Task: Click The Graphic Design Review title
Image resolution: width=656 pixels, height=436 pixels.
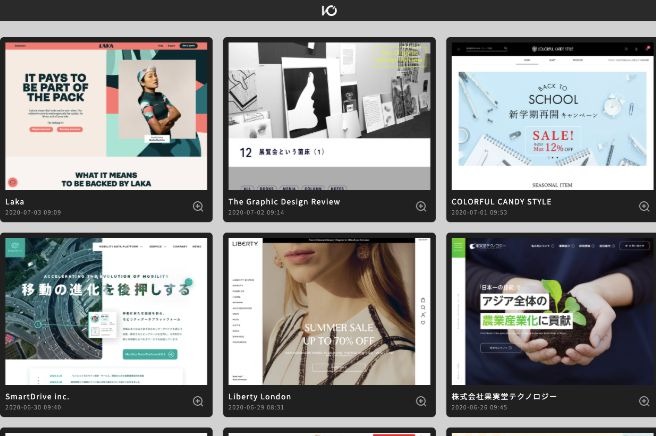Action: (x=284, y=202)
